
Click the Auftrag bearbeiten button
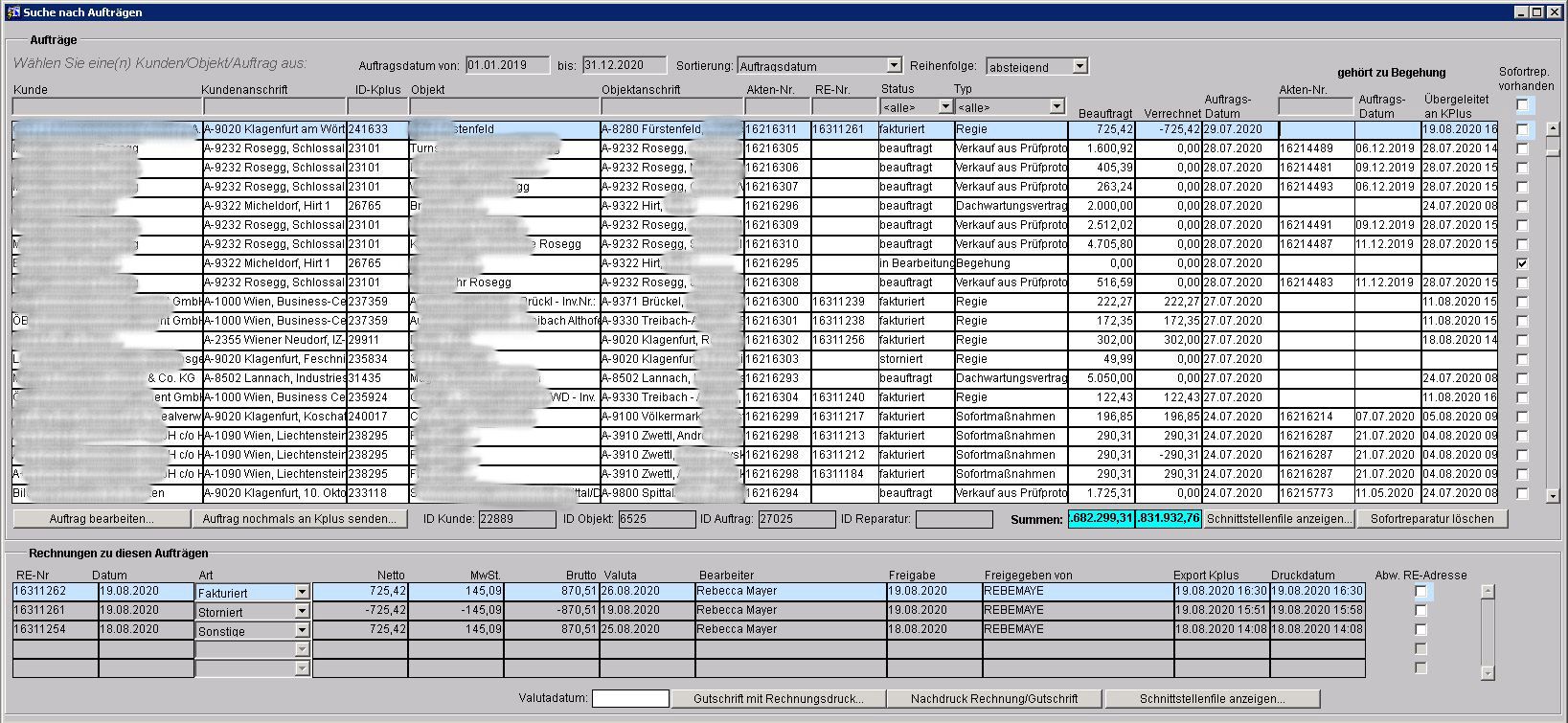[102, 519]
